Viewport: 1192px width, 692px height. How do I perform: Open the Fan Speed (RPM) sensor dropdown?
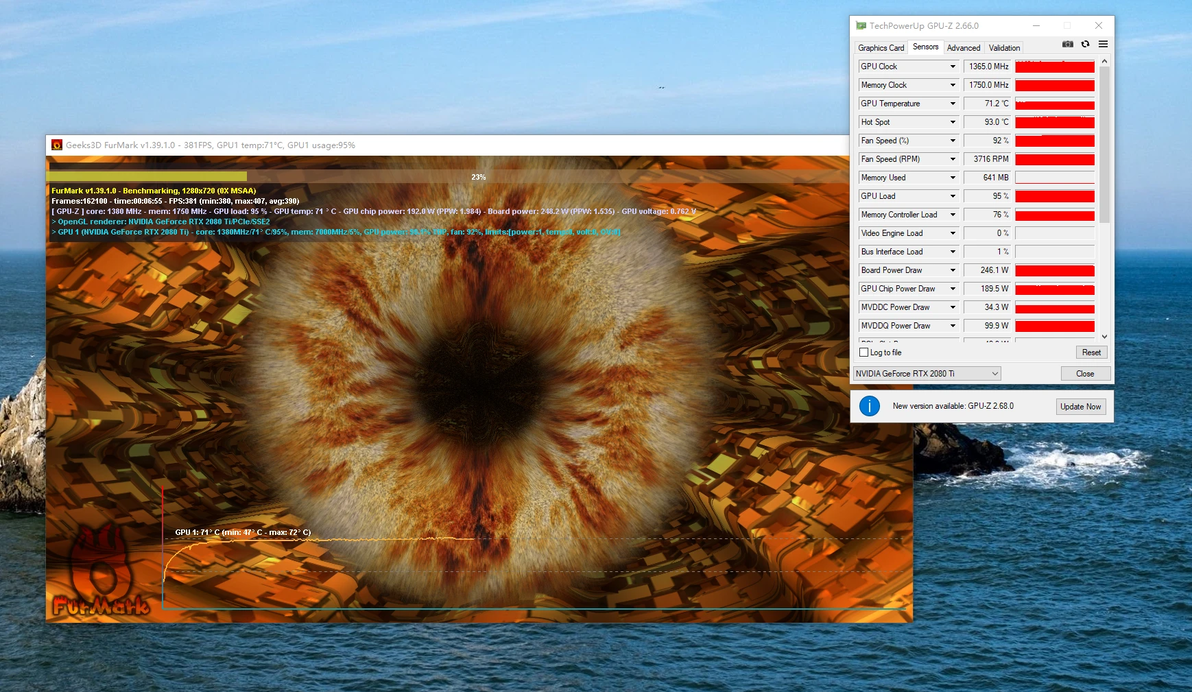point(953,159)
